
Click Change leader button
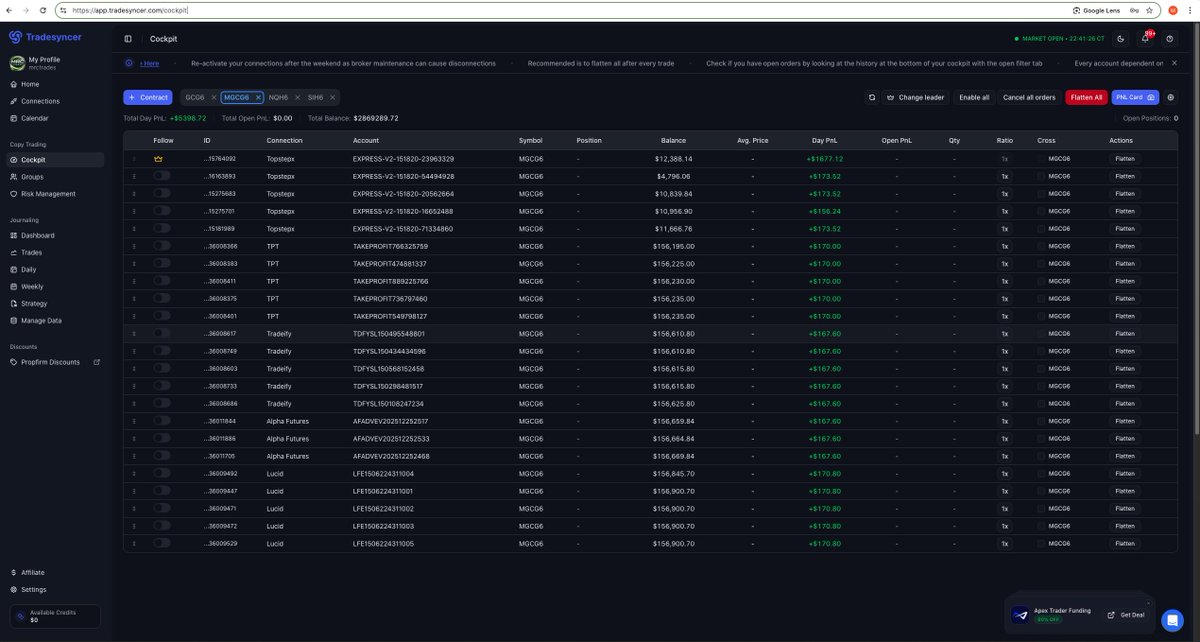click(915, 97)
